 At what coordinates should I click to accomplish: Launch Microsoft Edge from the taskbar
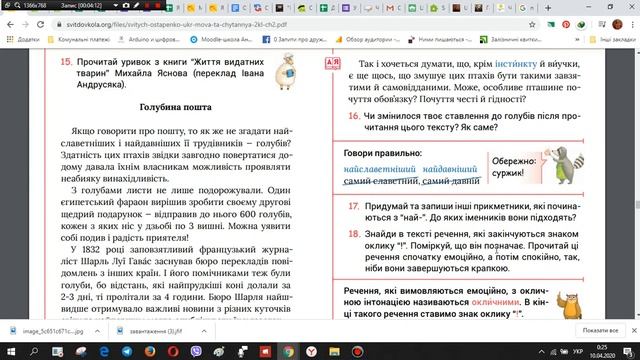104,351
